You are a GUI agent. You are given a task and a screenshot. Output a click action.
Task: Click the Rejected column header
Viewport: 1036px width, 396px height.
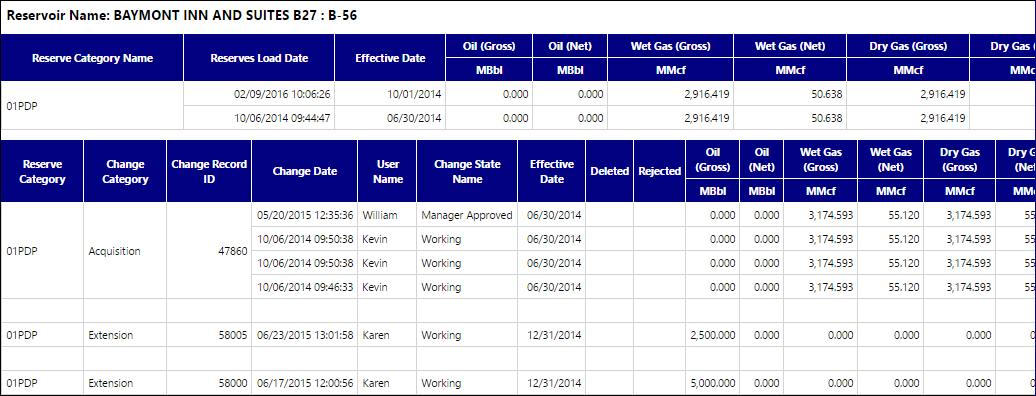coord(659,171)
